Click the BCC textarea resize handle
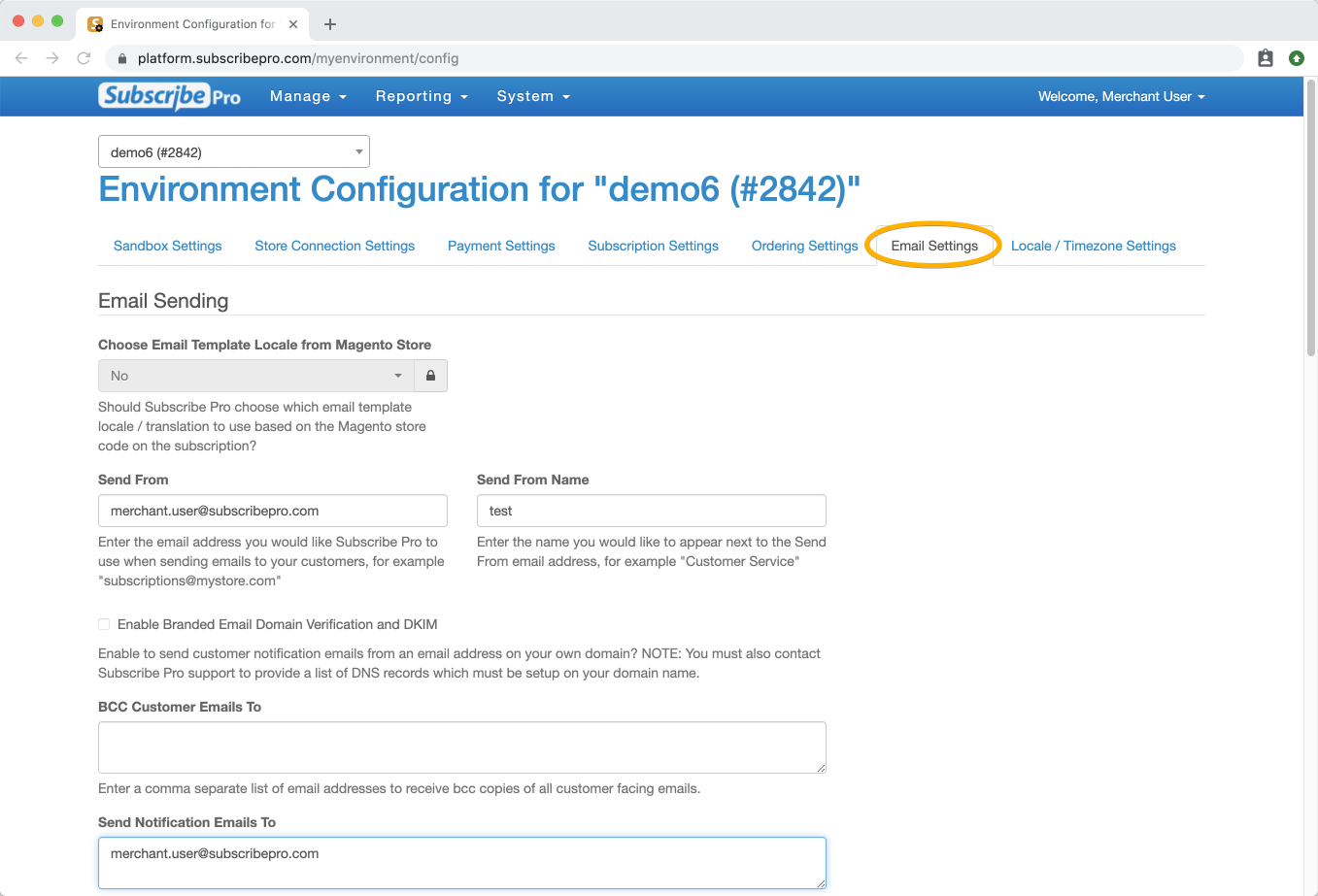Image resolution: width=1318 pixels, height=896 pixels. coord(821,768)
